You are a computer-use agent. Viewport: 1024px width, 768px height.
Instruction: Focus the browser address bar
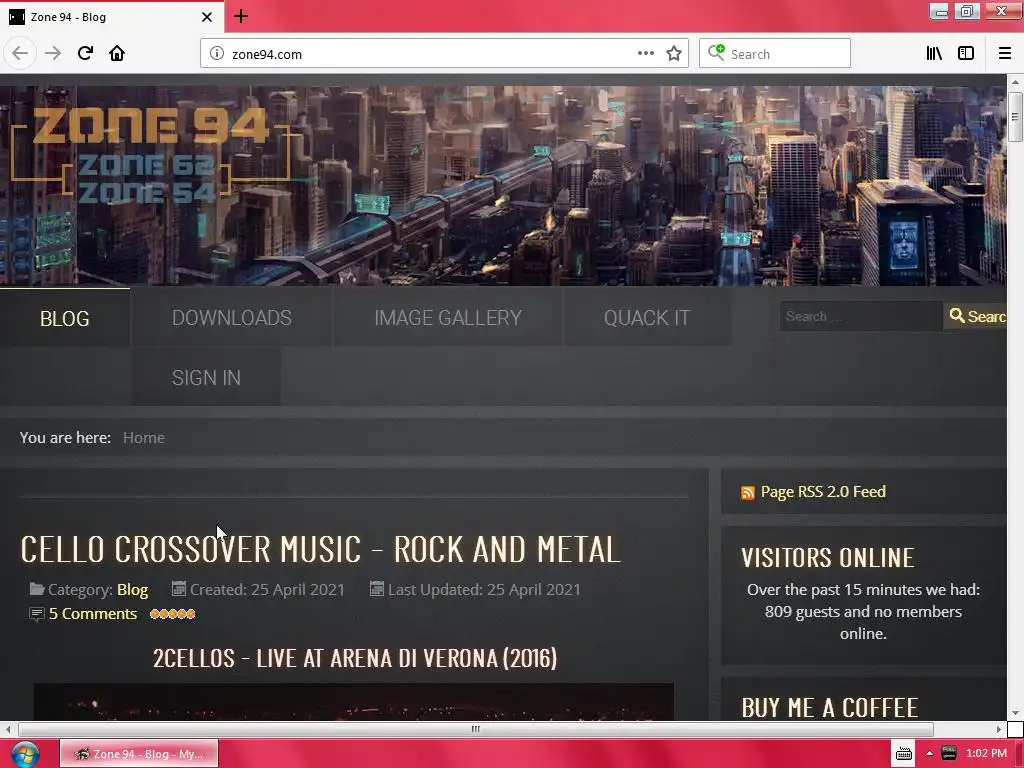[x=431, y=54]
